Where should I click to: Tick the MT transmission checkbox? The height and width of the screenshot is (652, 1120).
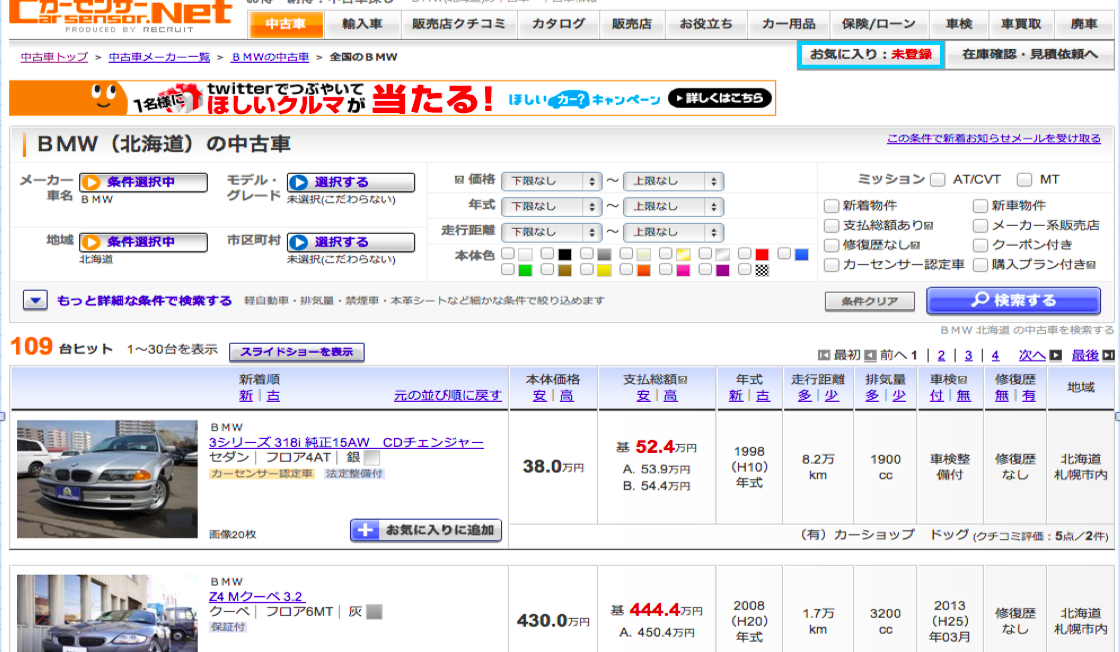(1024, 180)
